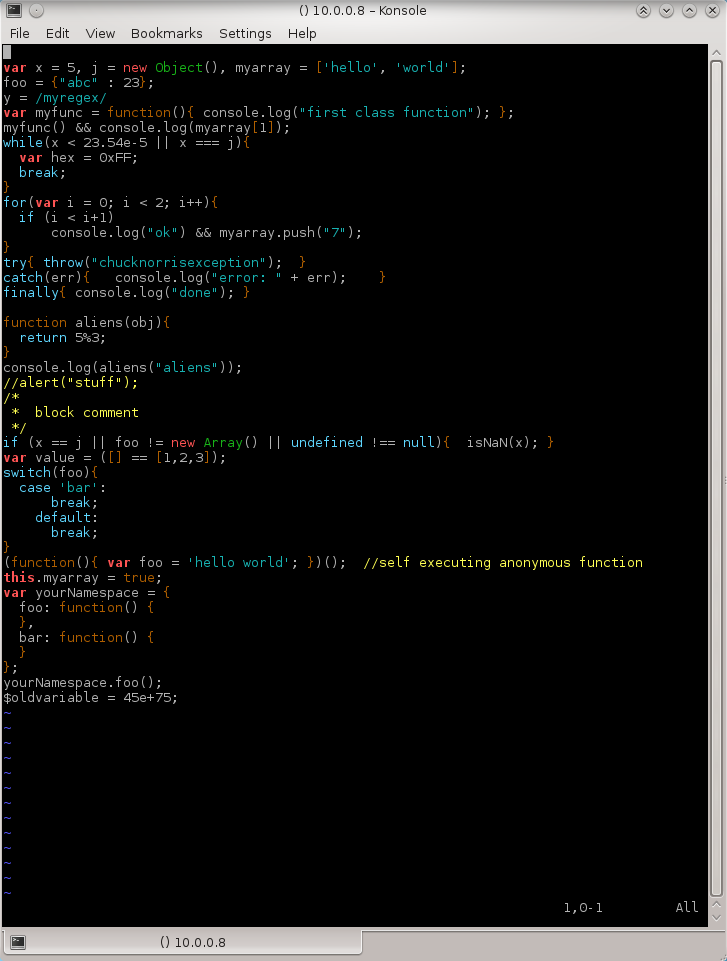727x961 pixels.
Task: Open the Edit menu
Action: pyautogui.click(x=58, y=33)
